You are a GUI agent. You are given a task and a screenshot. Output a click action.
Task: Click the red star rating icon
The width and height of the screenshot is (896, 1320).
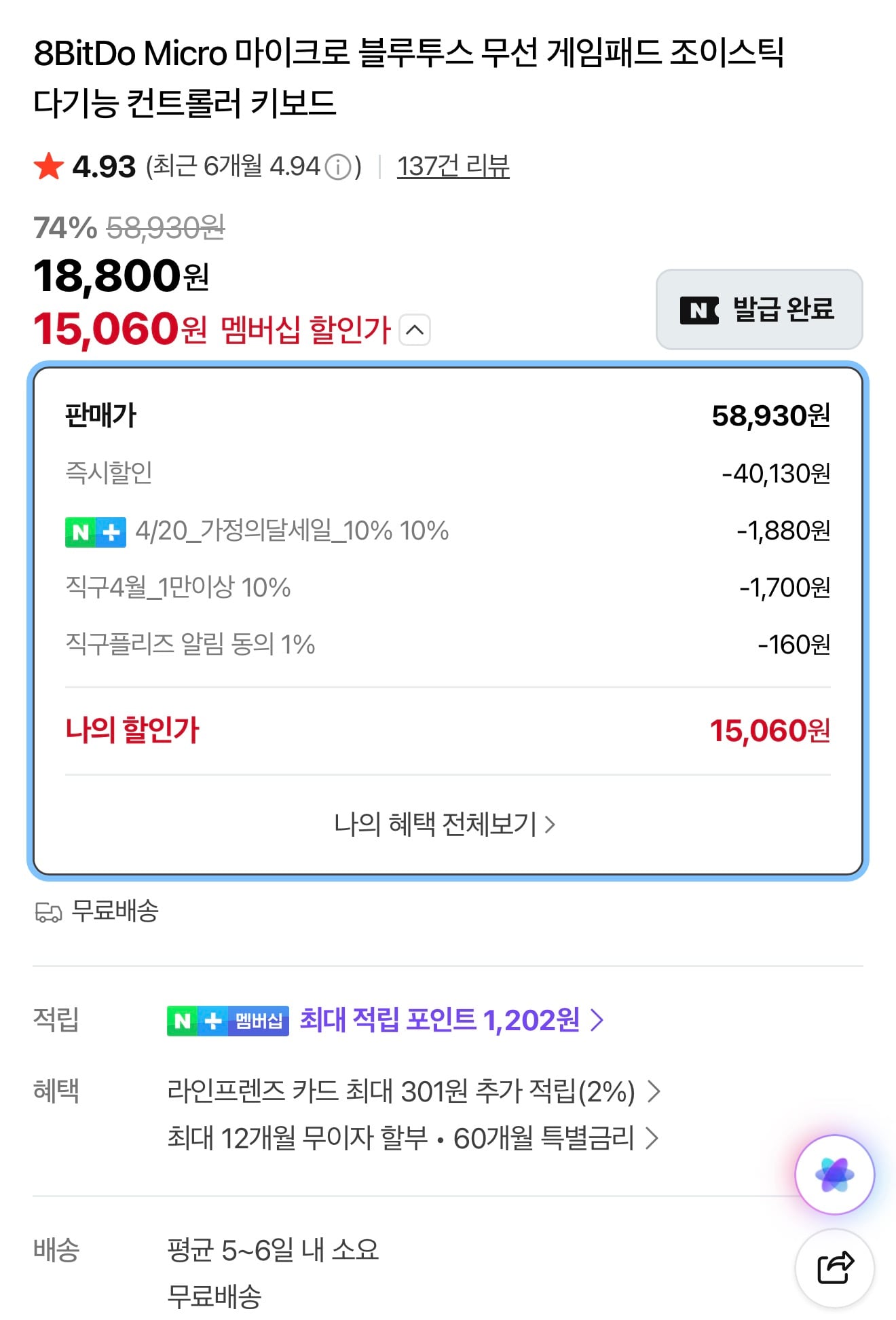48,166
